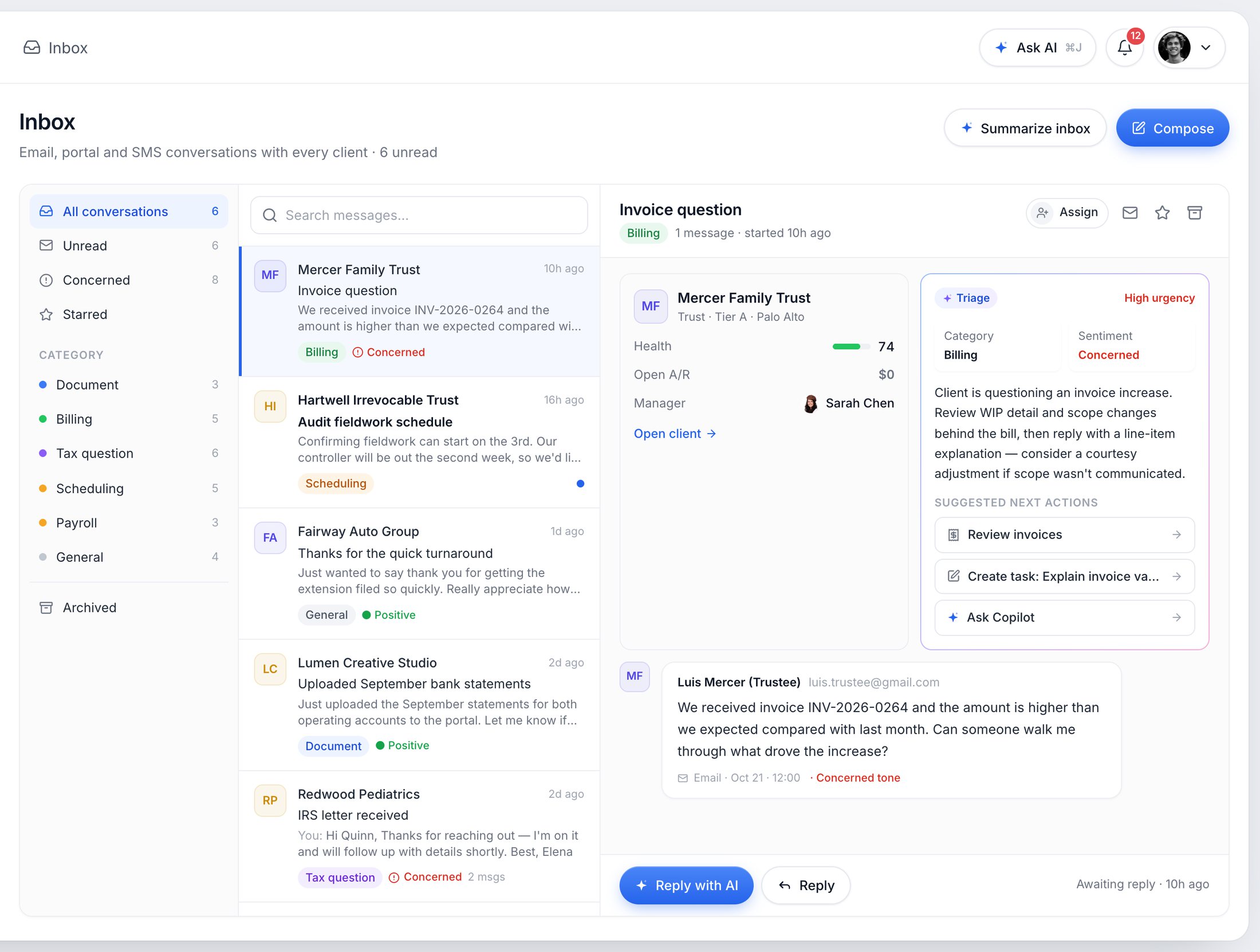Click the client Health progress bar
1260x952 pixels.
point(850,347)
